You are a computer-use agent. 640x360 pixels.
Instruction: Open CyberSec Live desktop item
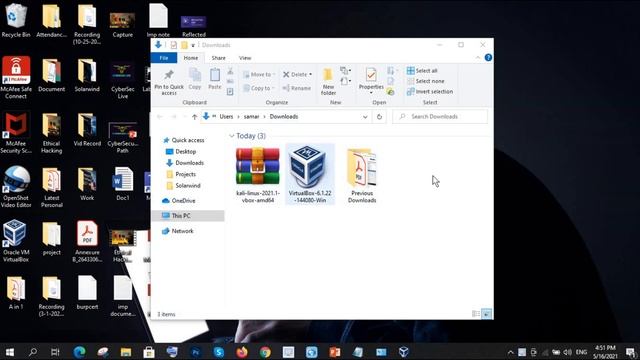122,80
